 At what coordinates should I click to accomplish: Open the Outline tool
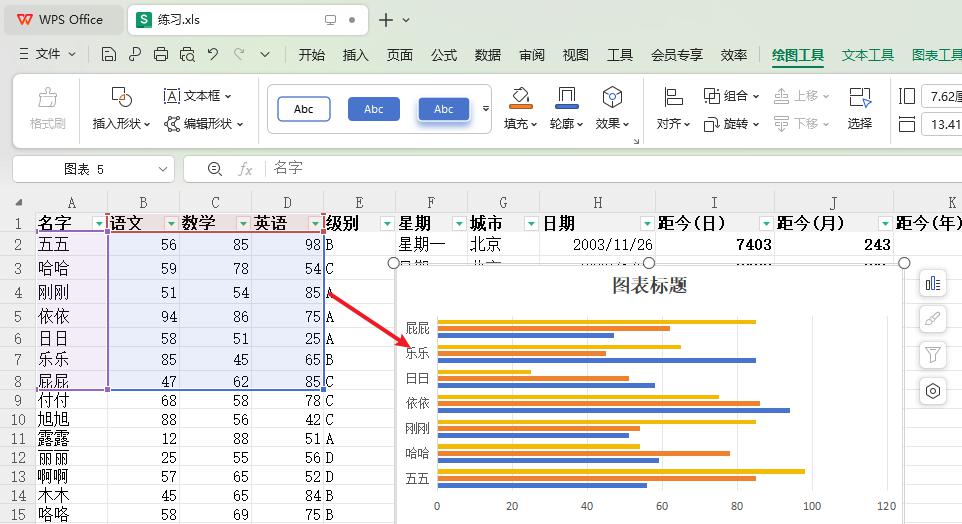[566, 109]
